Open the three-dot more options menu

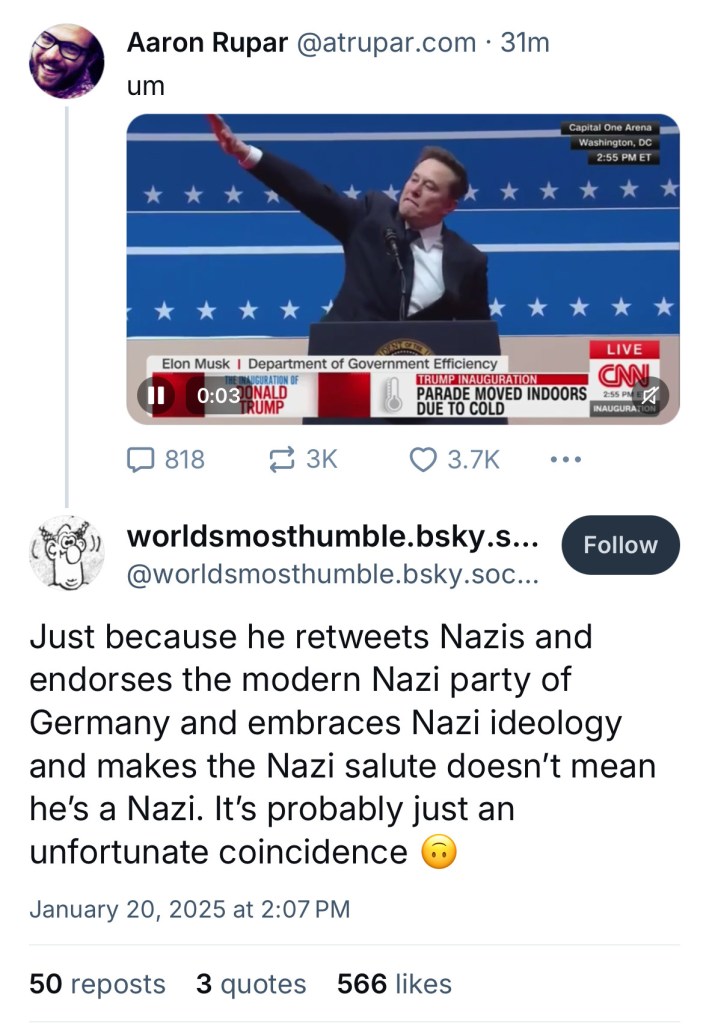[x=566, y=460]
